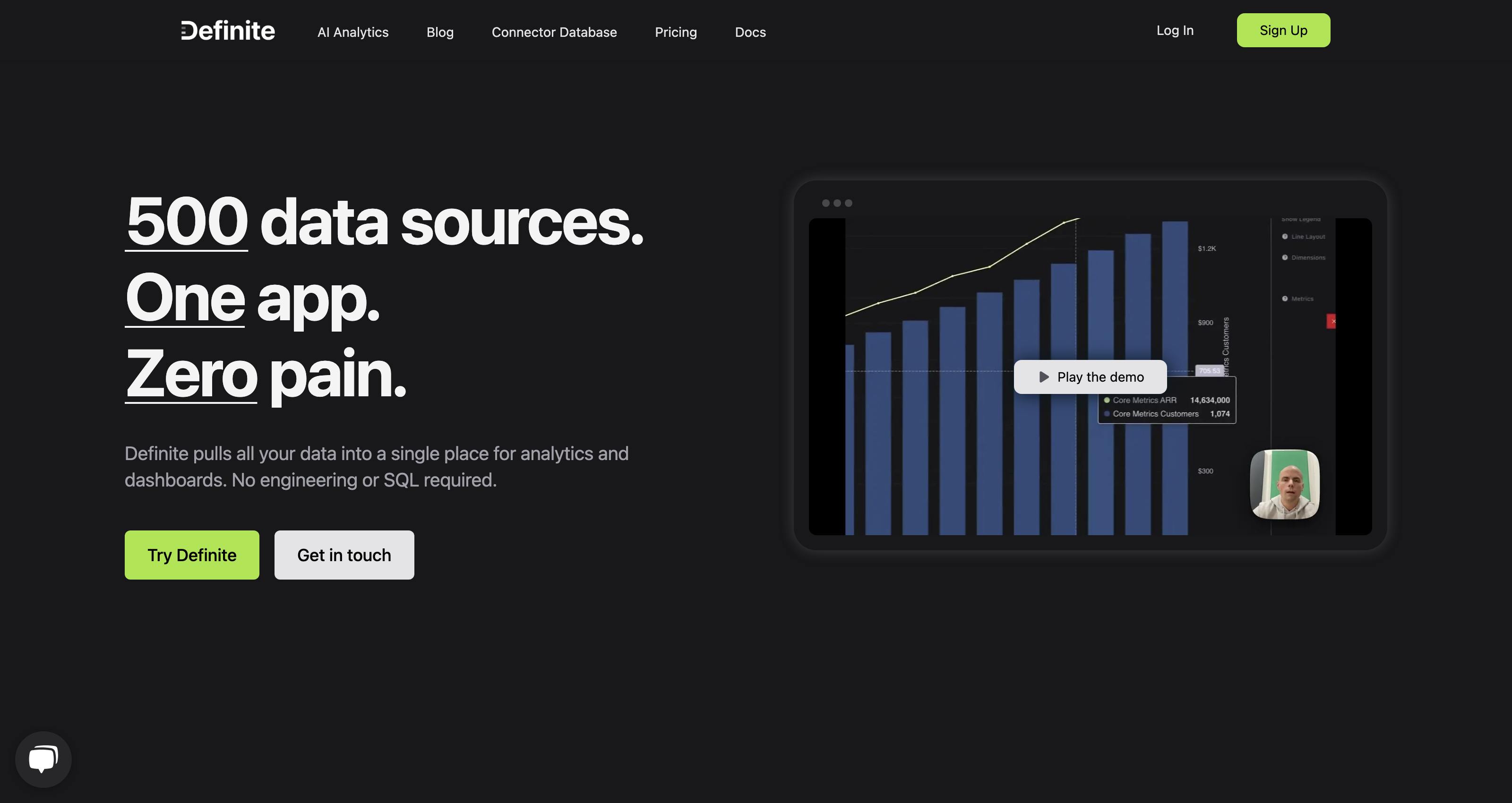Click the Dimensions option in demo
The width and height of the screenshot is (1512, 803).
pyautogui.click(x=1303, y=258)
